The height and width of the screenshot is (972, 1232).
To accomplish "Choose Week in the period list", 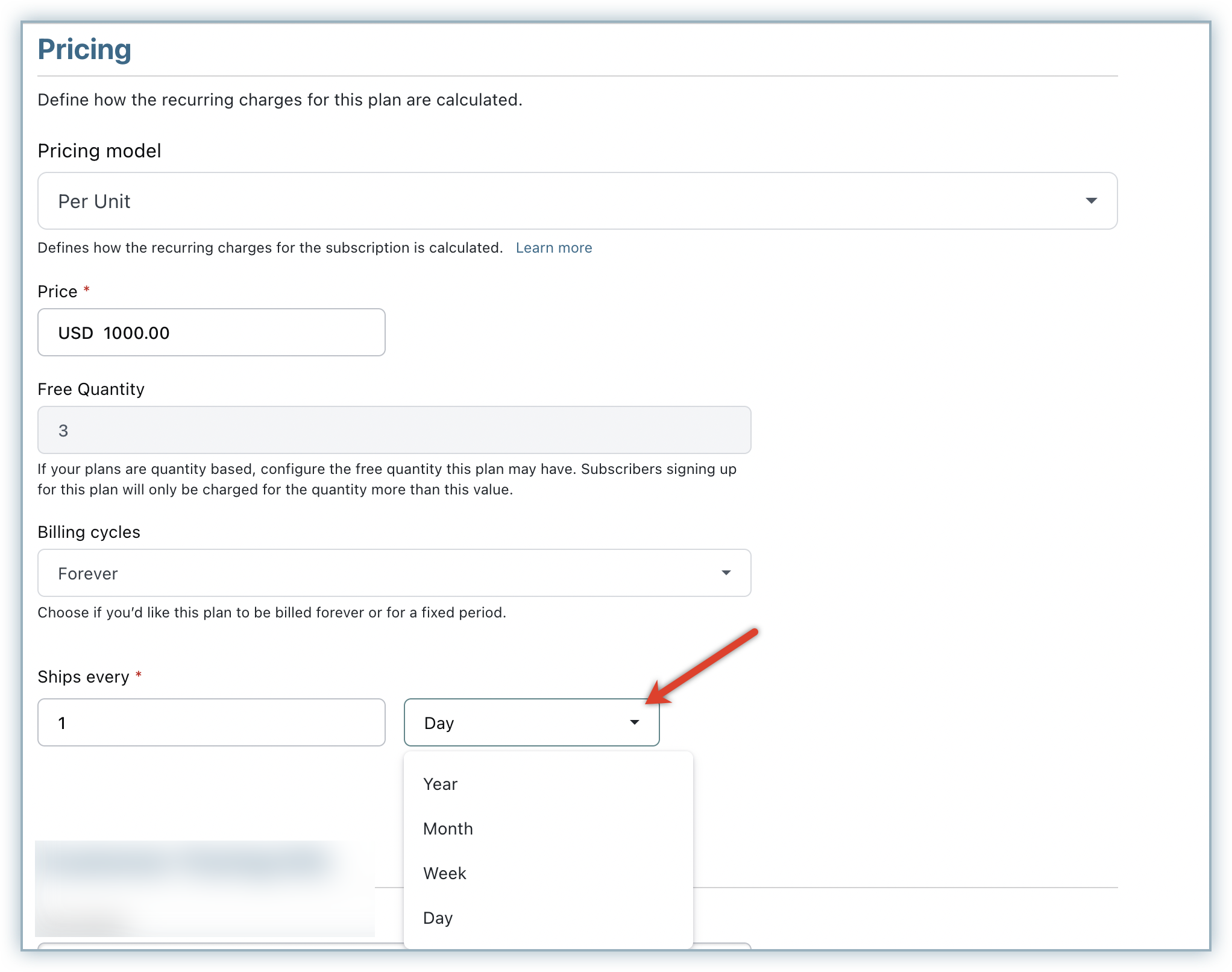I will (445, 873).
